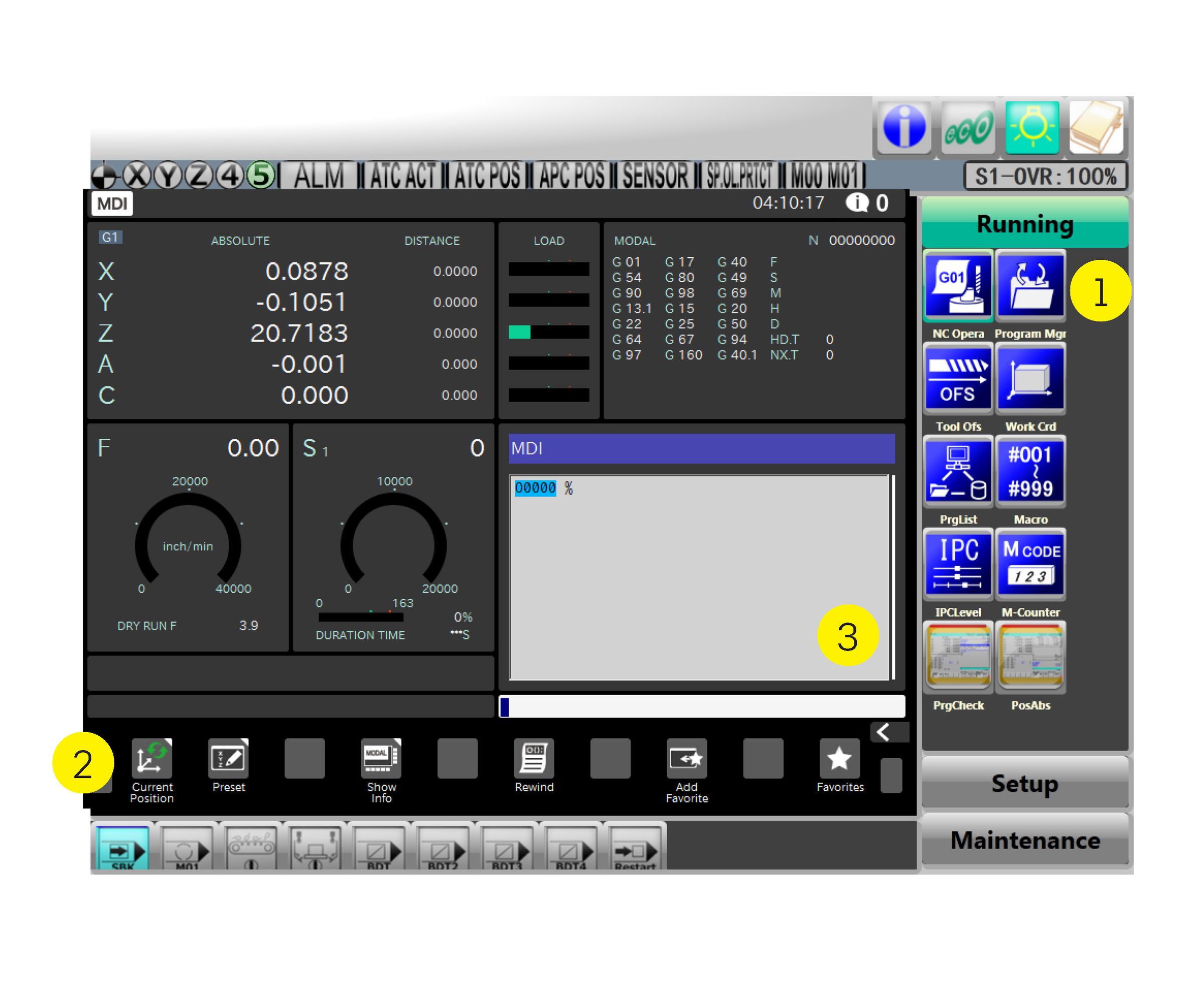The width and height of the screenshot is (1204, 1003).
Task: Open the Macro #001-#999 icon
Action: [1030, 471]
